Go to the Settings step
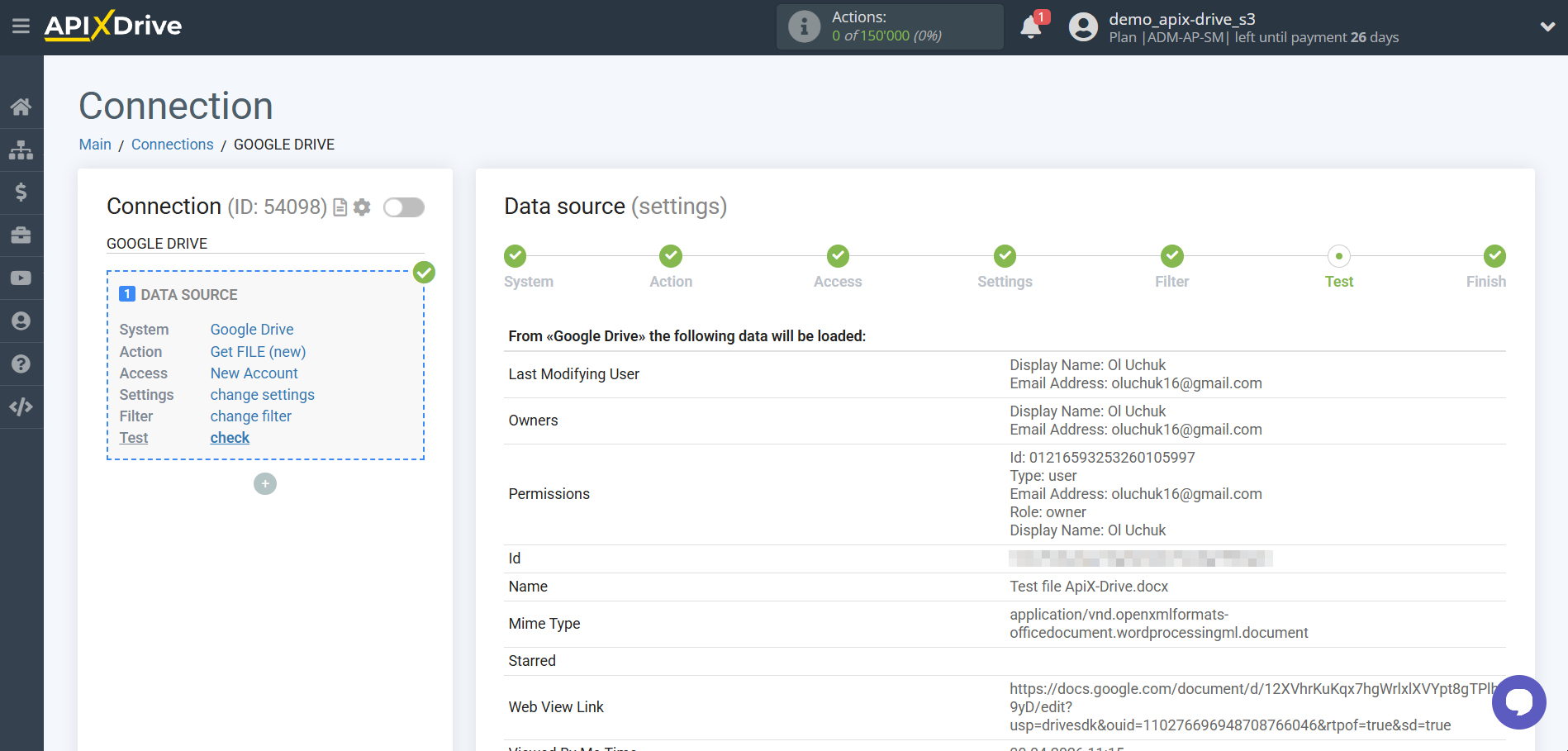 (x=1005, y=256)
